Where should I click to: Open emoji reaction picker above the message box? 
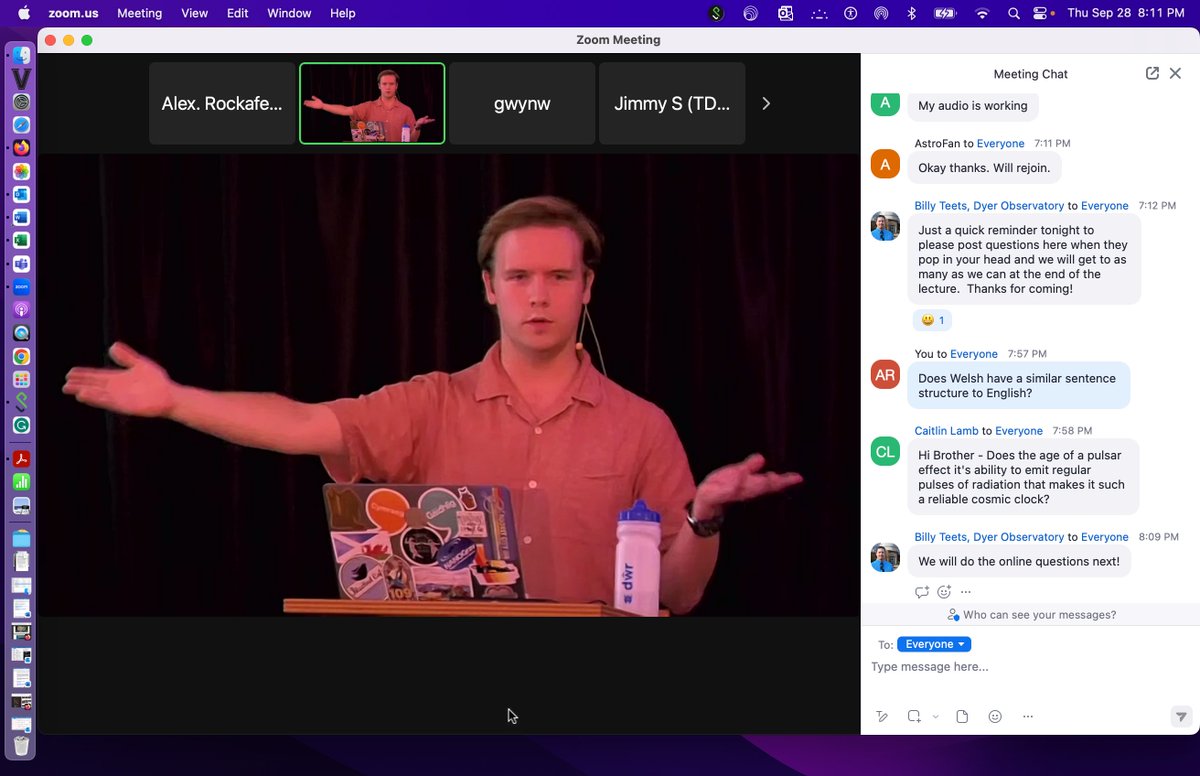tap(943, 591)
